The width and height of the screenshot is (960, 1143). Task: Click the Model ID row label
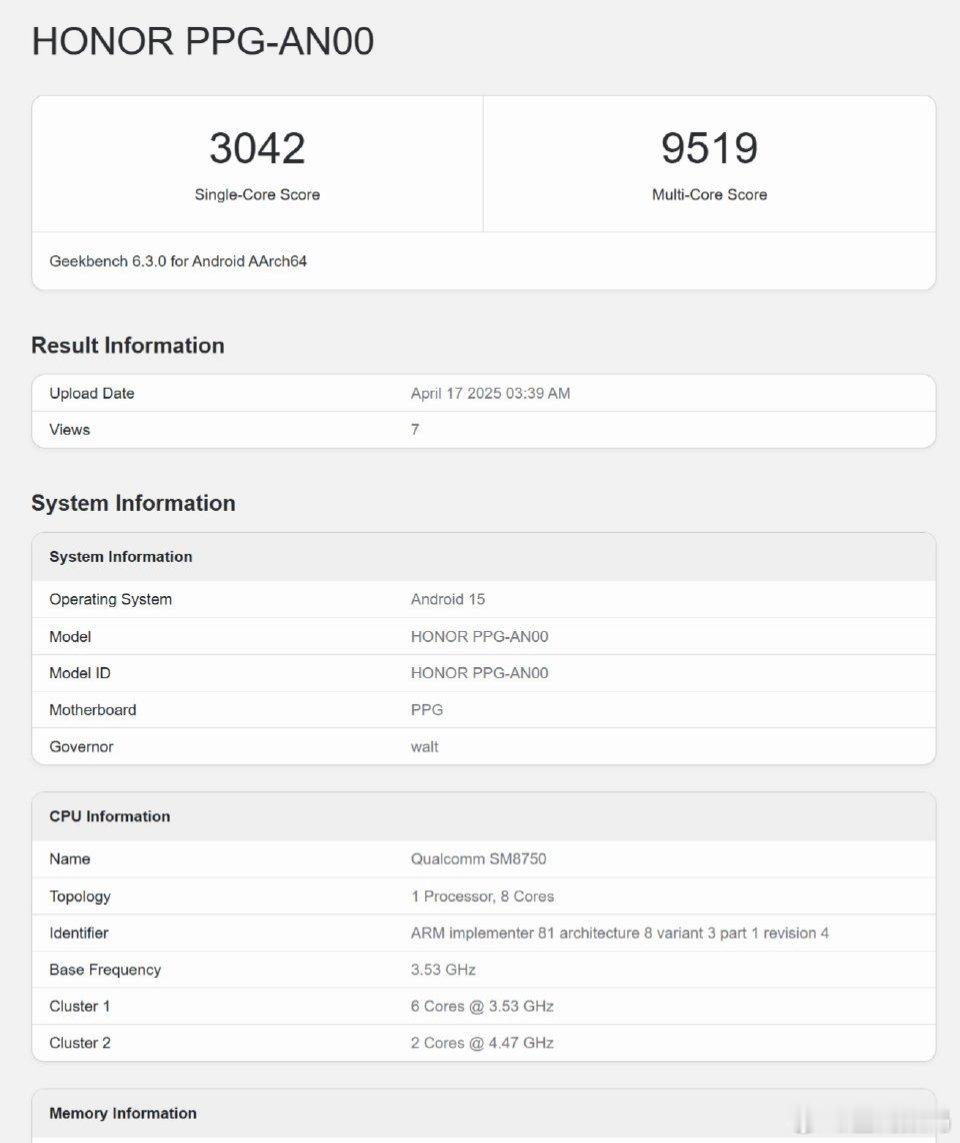[x=80, y=673]
